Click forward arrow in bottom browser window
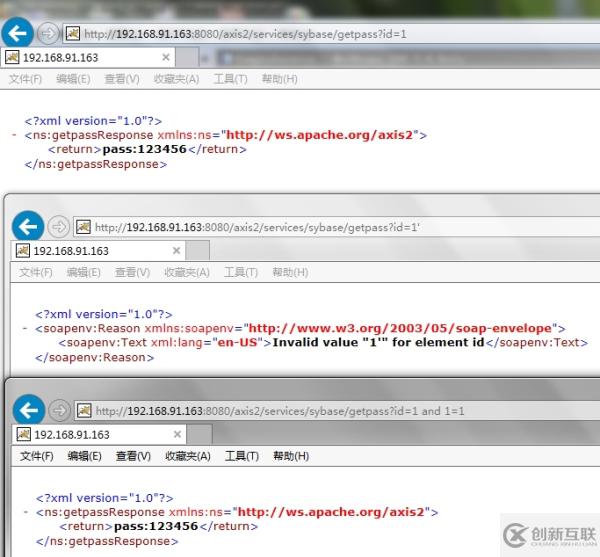600x557 pixels. pyautogui.click(x=60, y=410)
